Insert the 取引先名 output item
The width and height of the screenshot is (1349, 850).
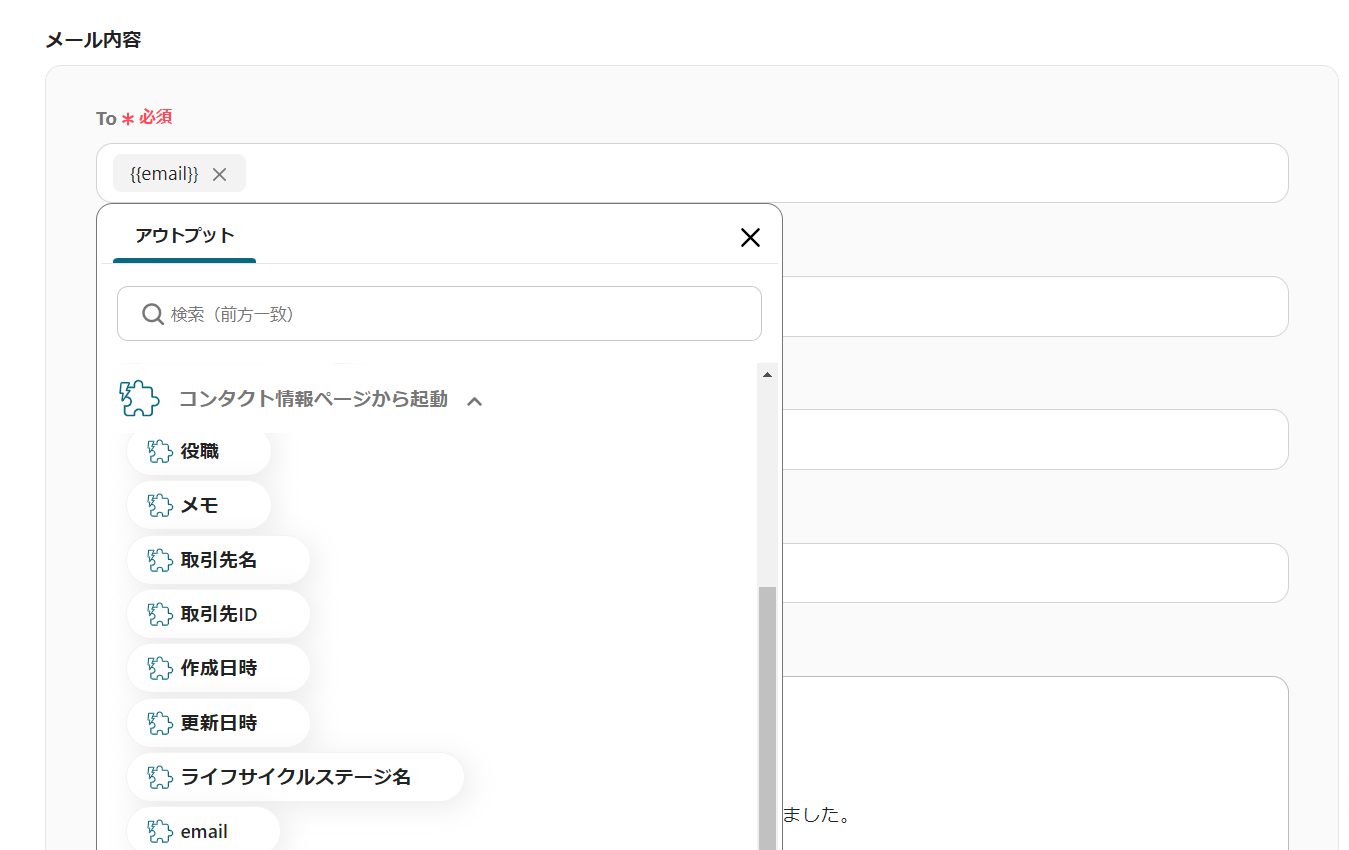(x=218, y=560)
